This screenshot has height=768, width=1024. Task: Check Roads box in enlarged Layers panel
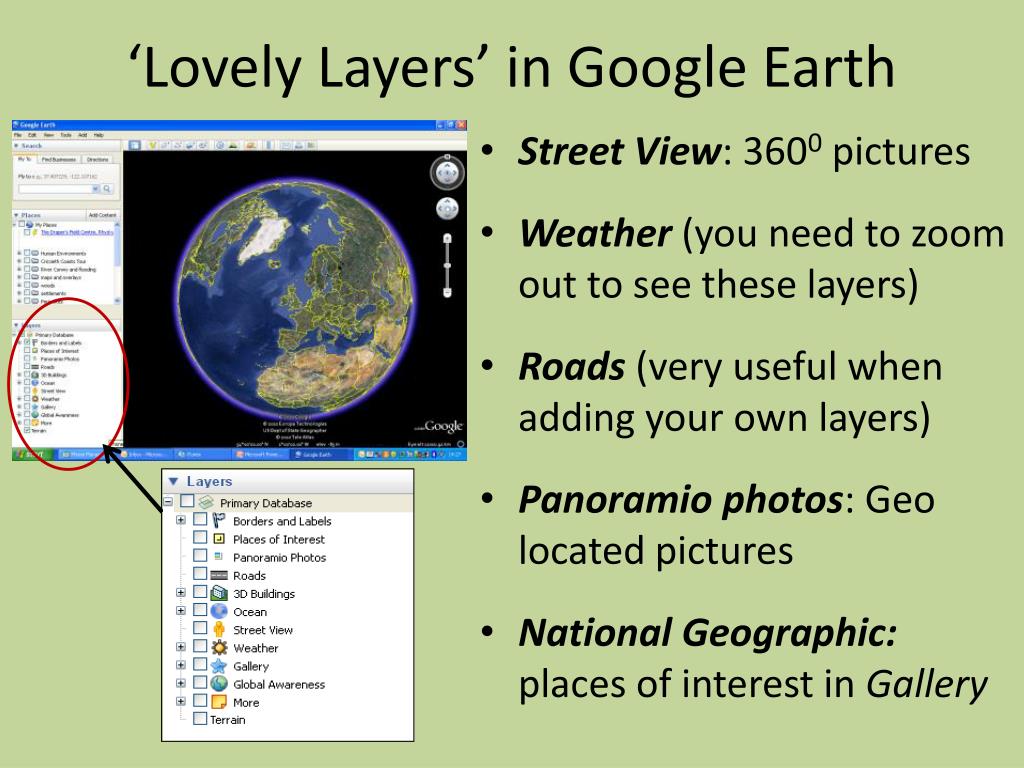200,573
